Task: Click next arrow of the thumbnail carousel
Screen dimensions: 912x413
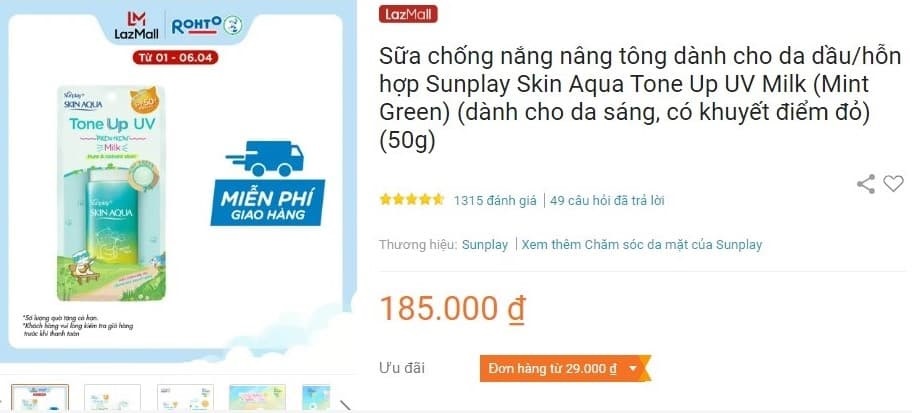Action: click(345, 404)
